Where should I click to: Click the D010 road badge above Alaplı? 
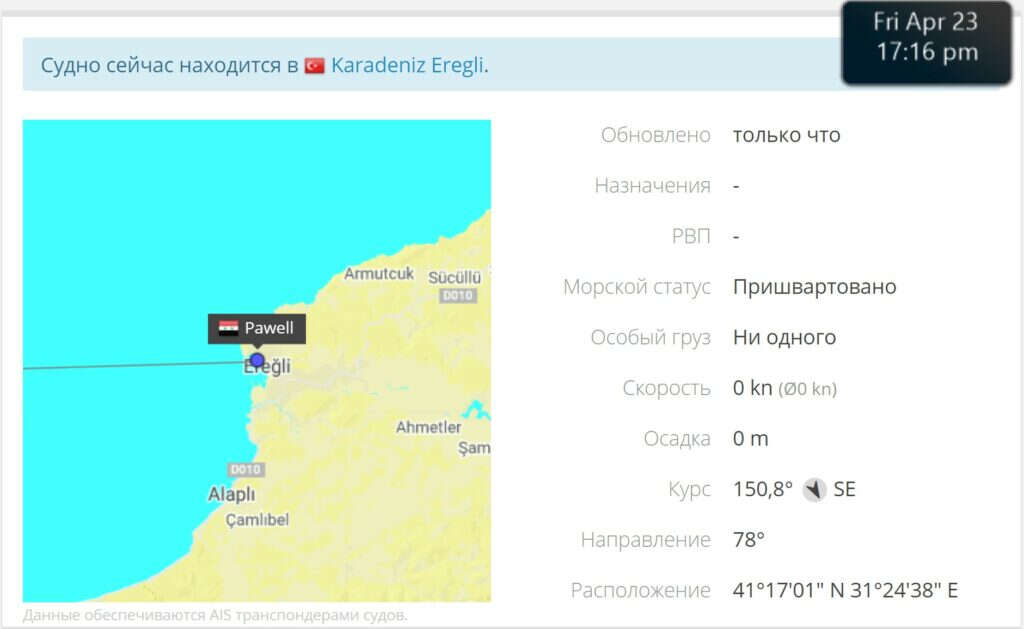click(245, 470)
